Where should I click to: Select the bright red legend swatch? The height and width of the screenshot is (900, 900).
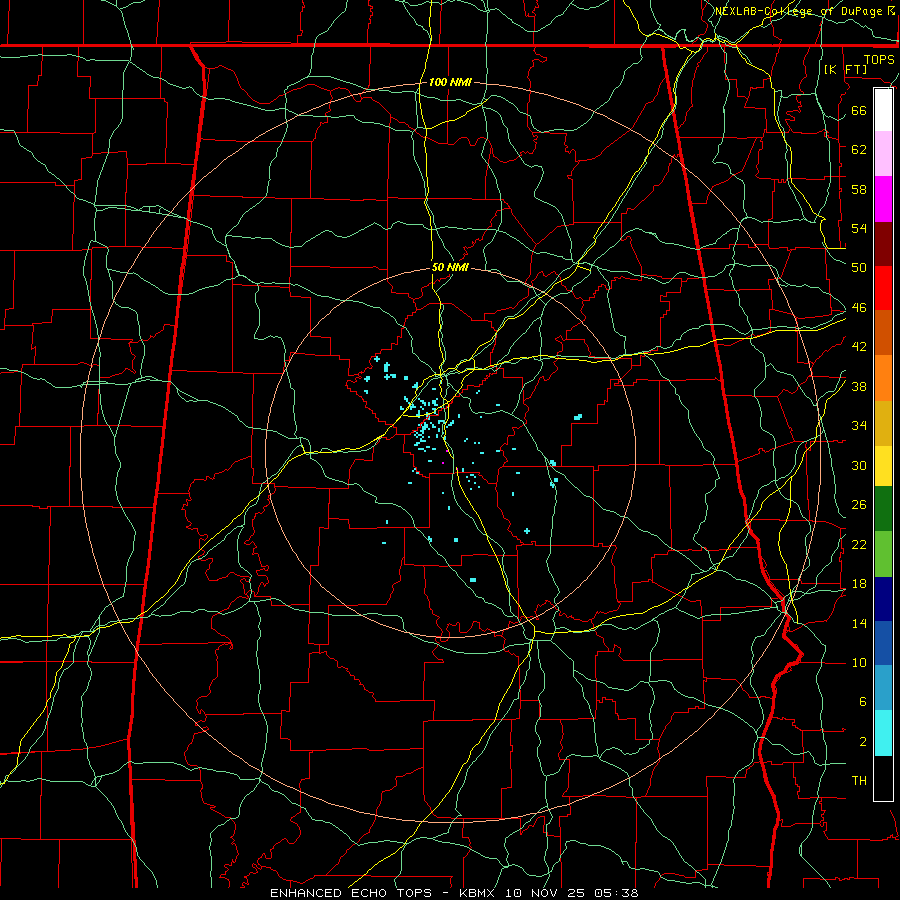pyautogui.click(x=883, y=288)
